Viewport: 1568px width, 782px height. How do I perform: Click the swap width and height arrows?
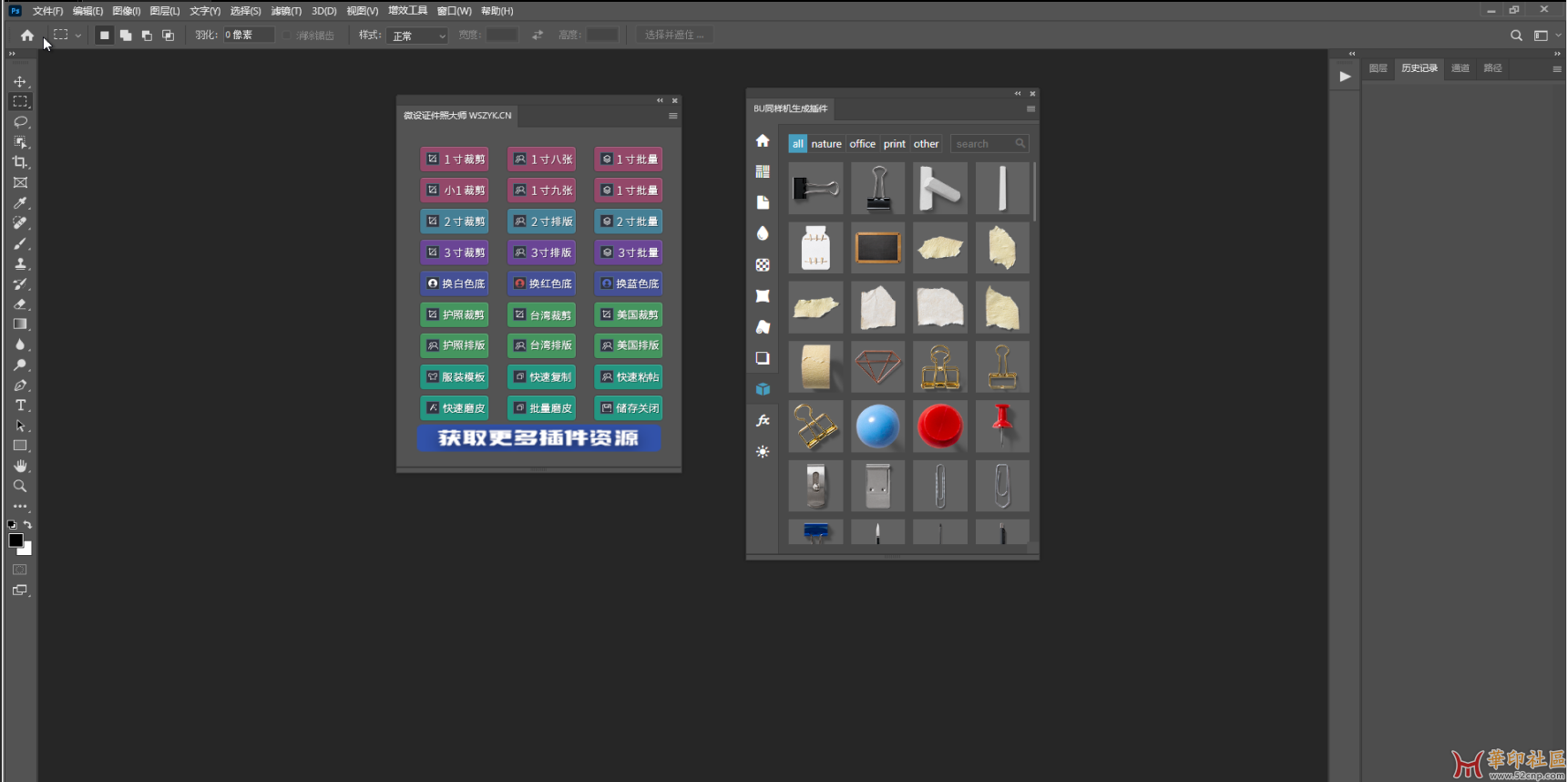[538, 35]
